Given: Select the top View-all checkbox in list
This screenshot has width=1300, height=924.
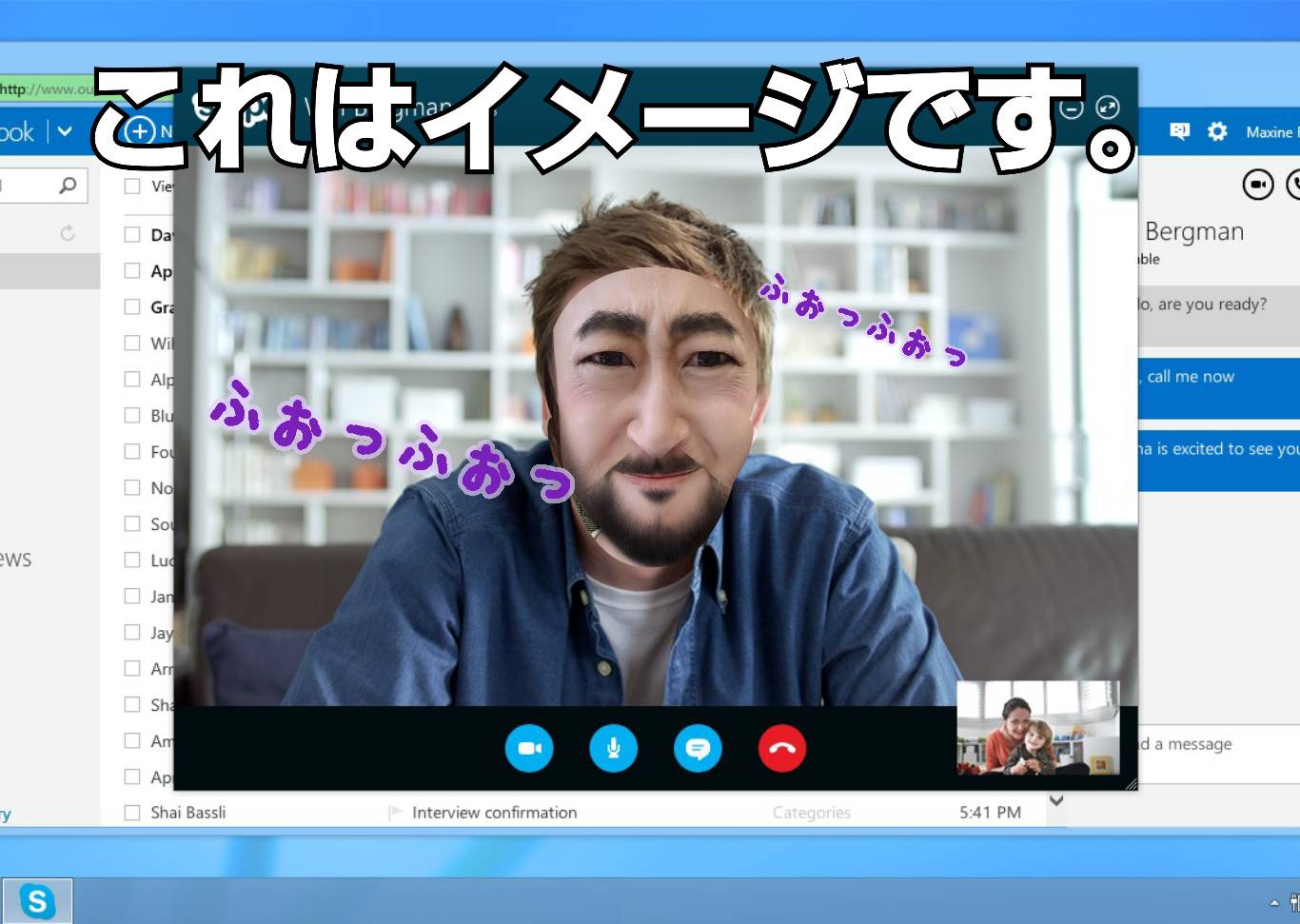Looking at the screenshot, I should (x=132, y=187).
